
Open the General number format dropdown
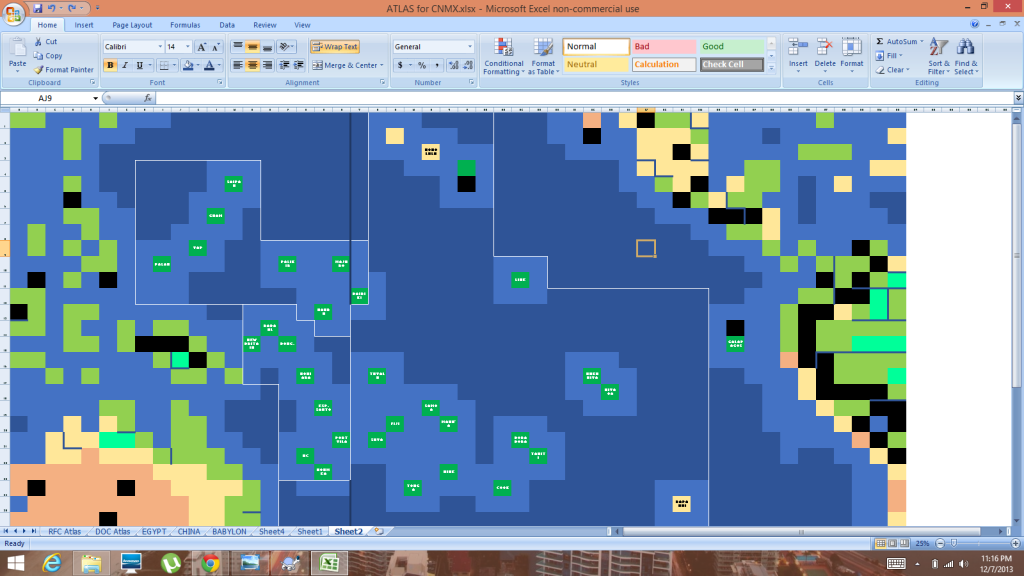pyautogui.click(x=470, y=47)
